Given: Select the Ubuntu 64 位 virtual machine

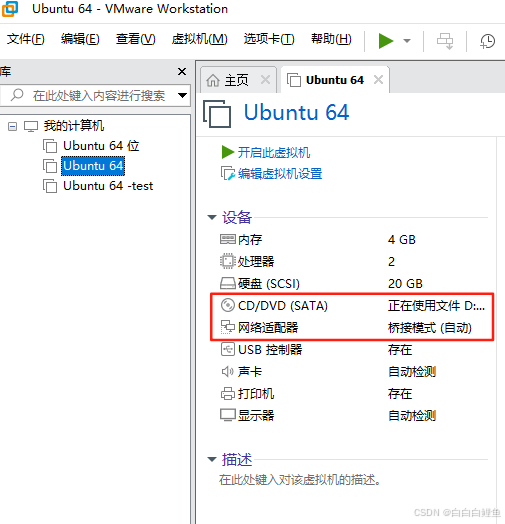Looking at the screenshot, I should pyautogui.click(x=101, y=146).
